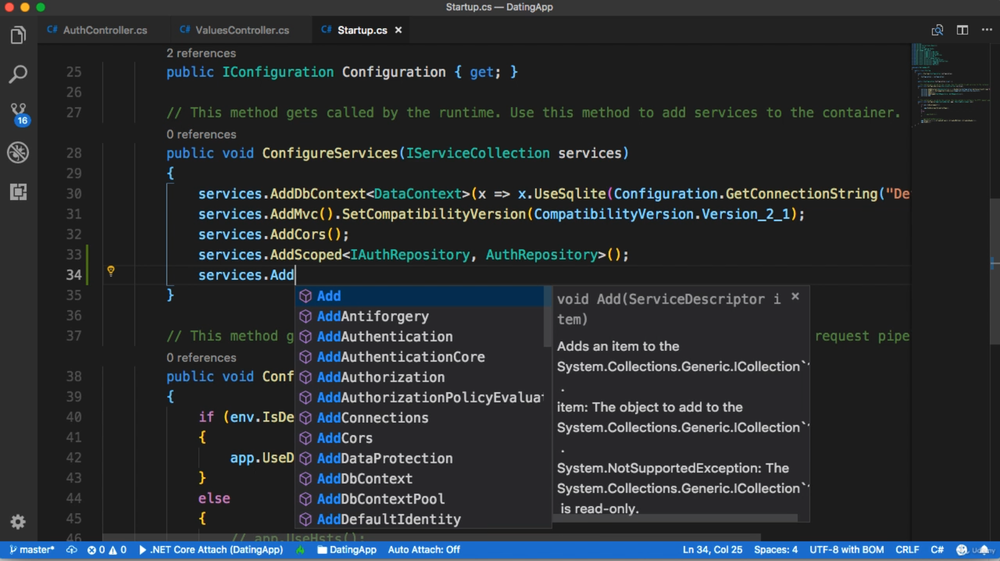Switch to ValuesController.cs tab
The width and height of the screenshot is (1000, 561).
coord(234,30)
